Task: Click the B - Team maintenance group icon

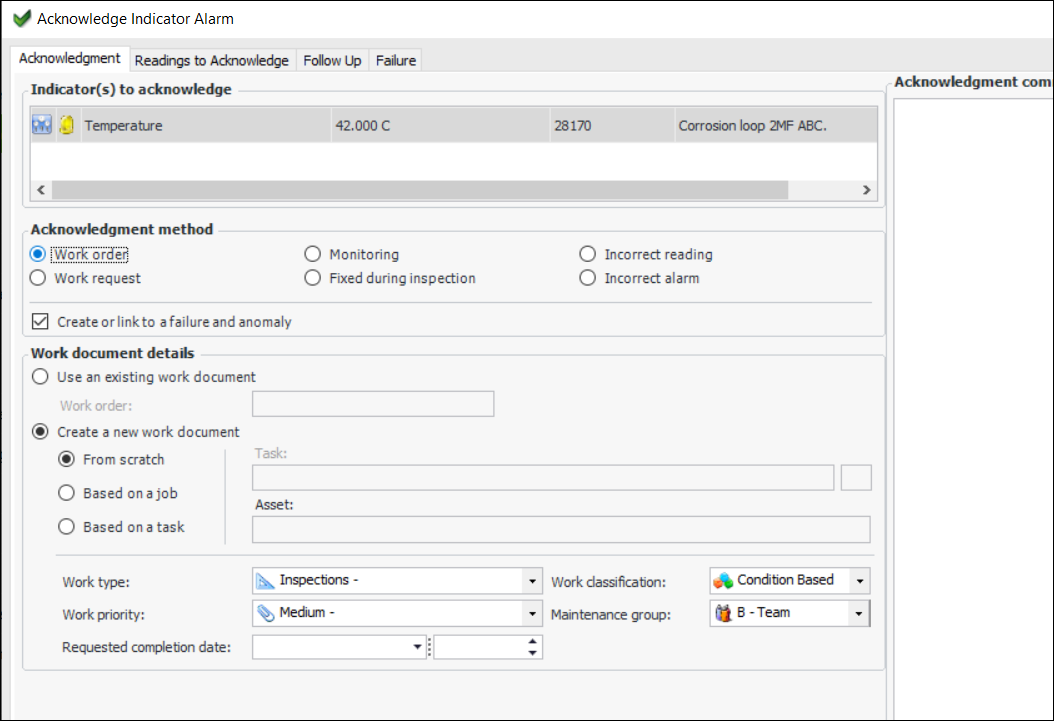Action: tap(723, 613)
